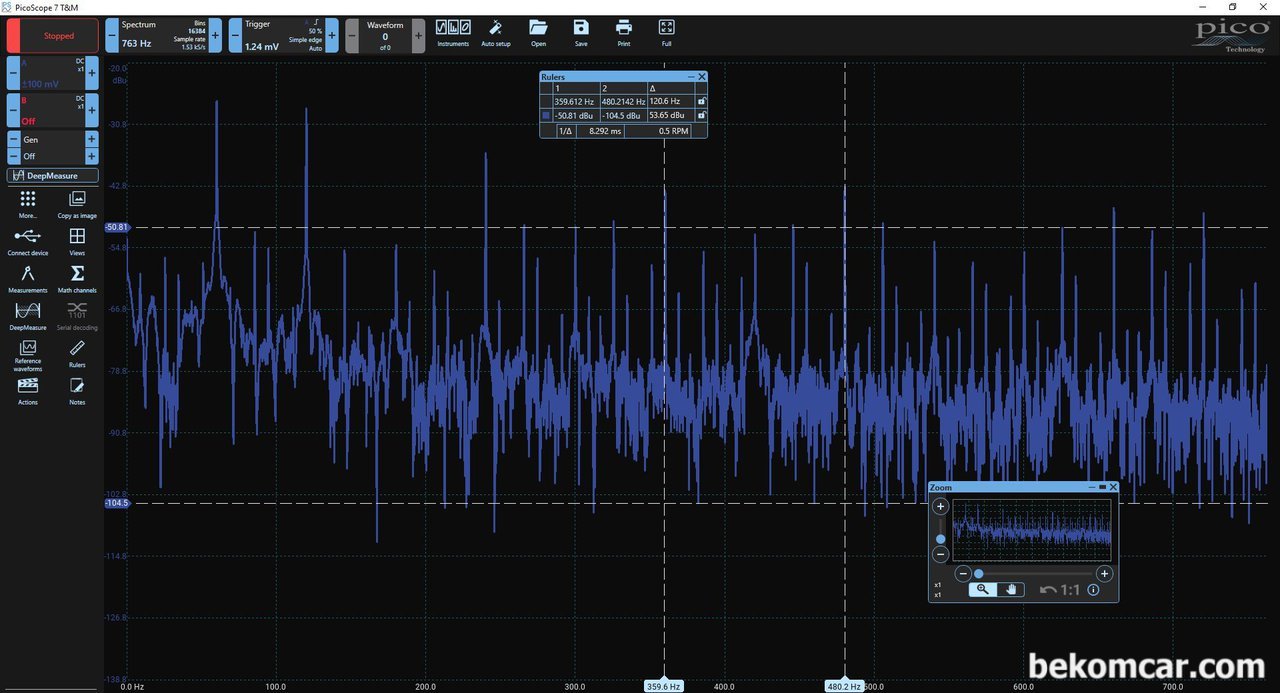Image resolution: width=1280 pixels, height=693 pixels.
Task: Increase channel A input range
Action: 92,73
